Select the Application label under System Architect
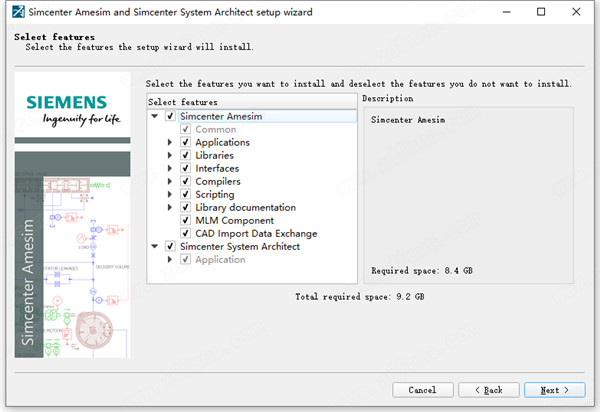This screenshot has height=412, width=600. (220, 259)
